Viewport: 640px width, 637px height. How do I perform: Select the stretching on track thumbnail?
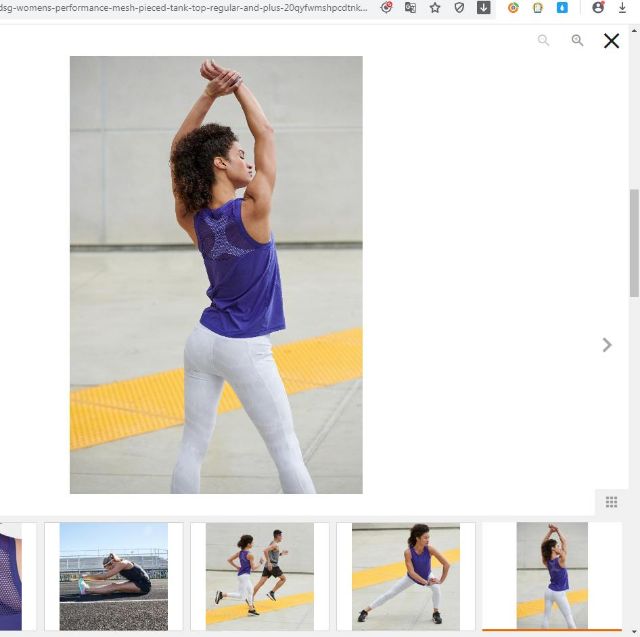pyautogui.click(x=113, y=576)
